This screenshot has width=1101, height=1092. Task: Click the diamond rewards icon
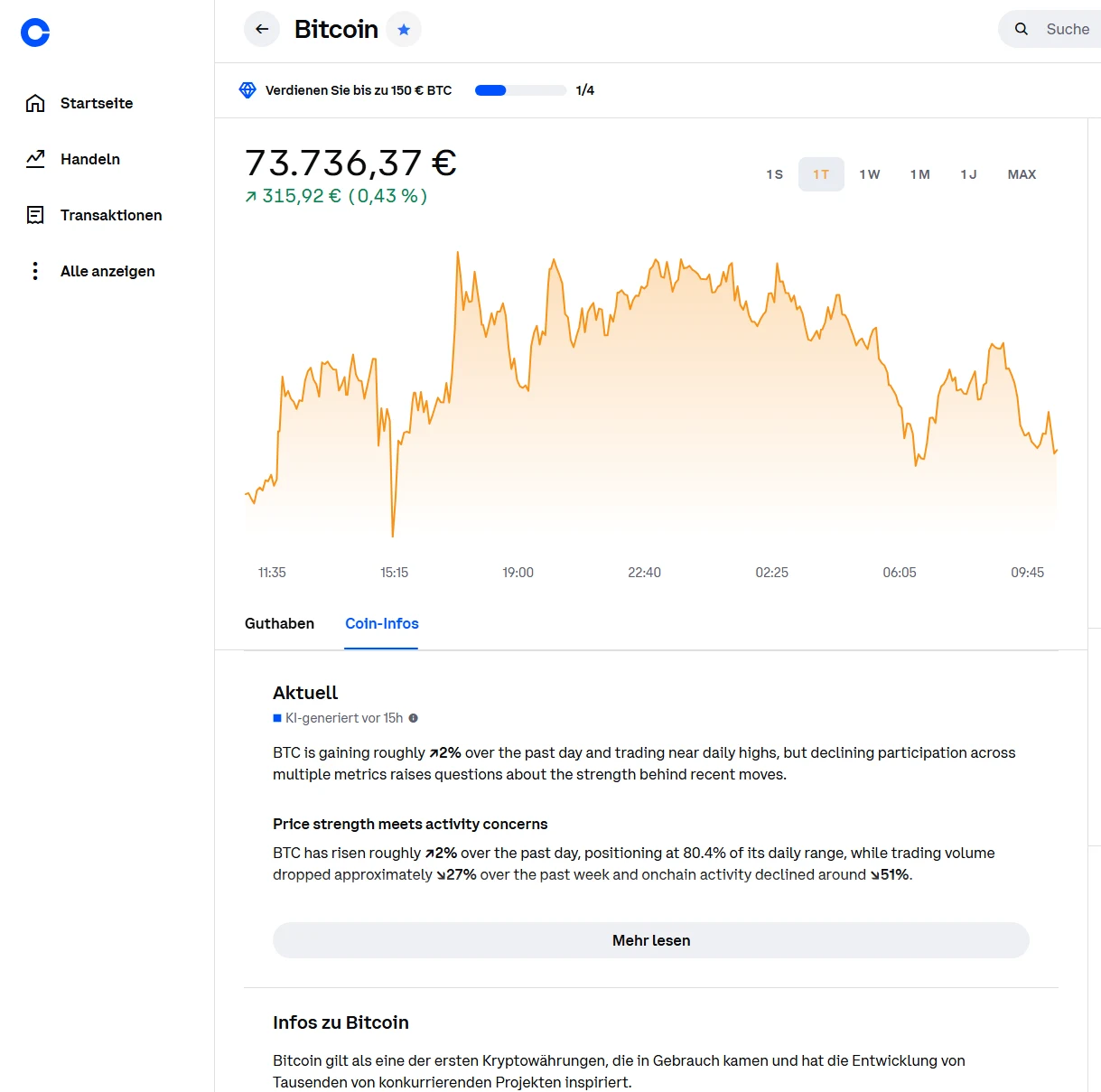pos(247,90)
